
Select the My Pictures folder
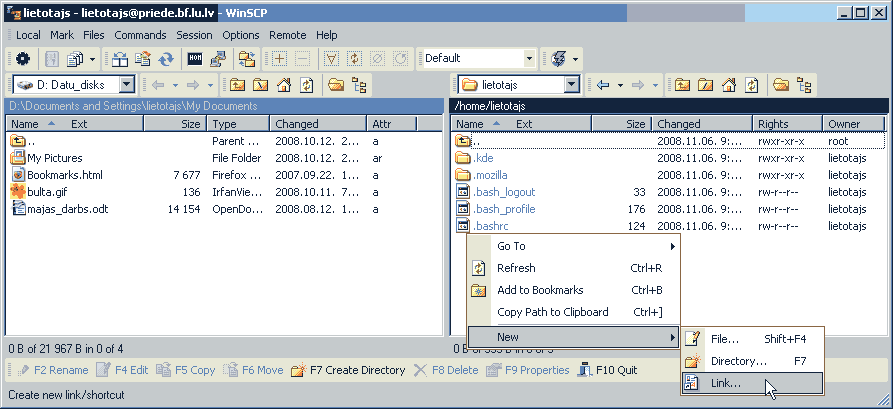pyautogui.click(x=55, y=158)
